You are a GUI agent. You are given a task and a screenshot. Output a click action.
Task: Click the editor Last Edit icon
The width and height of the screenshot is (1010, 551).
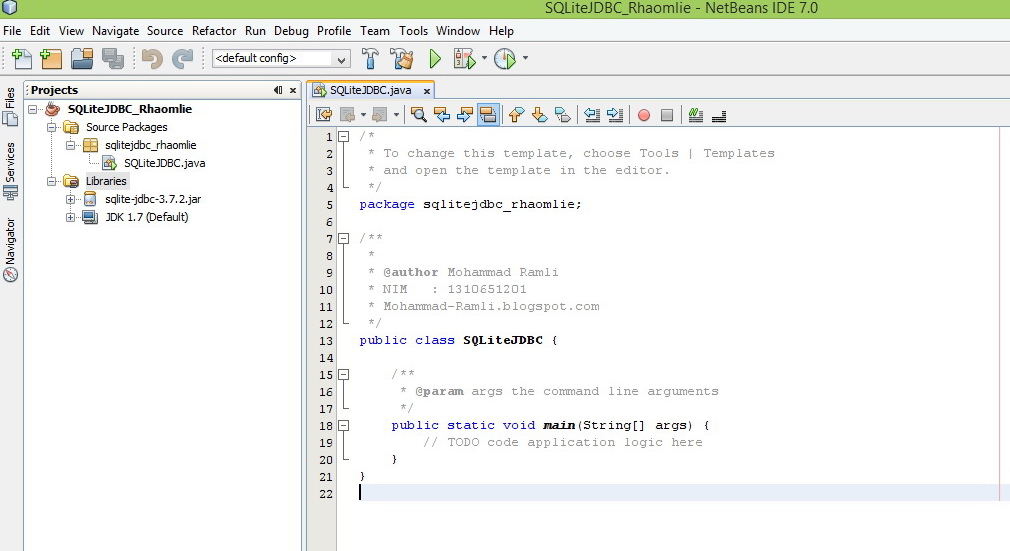tap(324, 115)
